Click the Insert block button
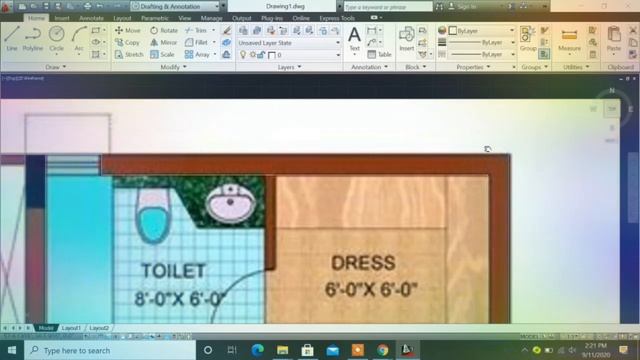 pos(407,38)
